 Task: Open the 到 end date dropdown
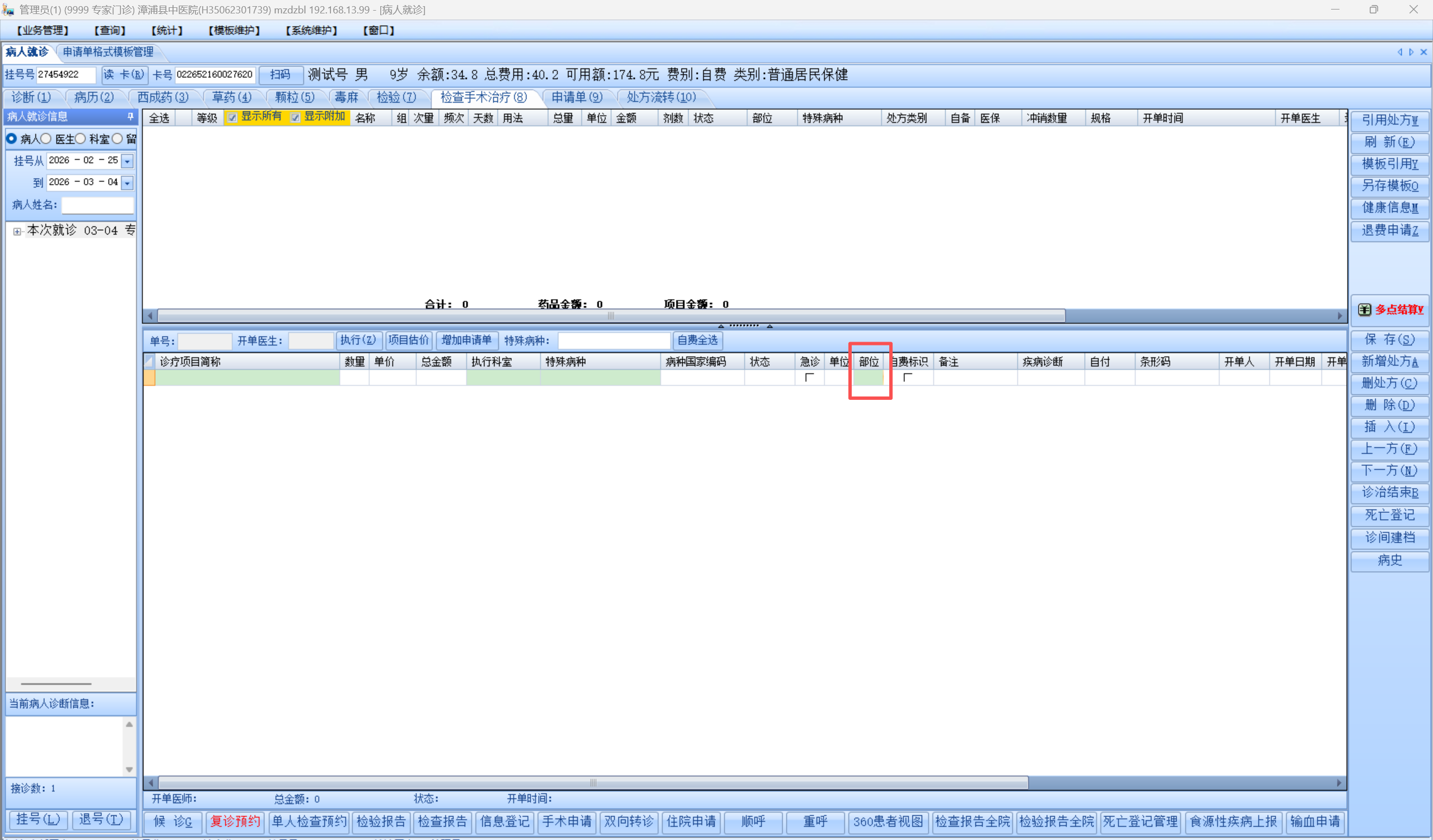click(127, 183)
